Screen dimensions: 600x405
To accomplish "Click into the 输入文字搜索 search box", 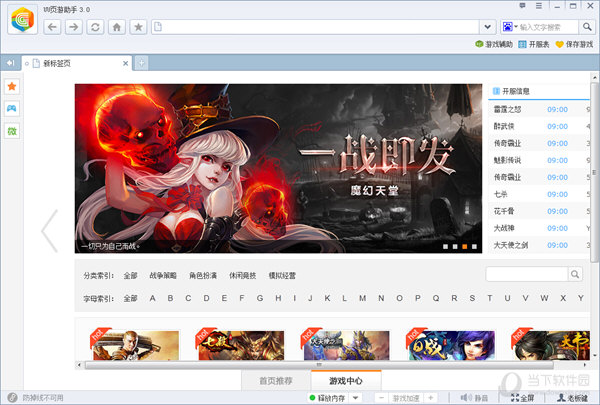I will [x=548, y=27].
